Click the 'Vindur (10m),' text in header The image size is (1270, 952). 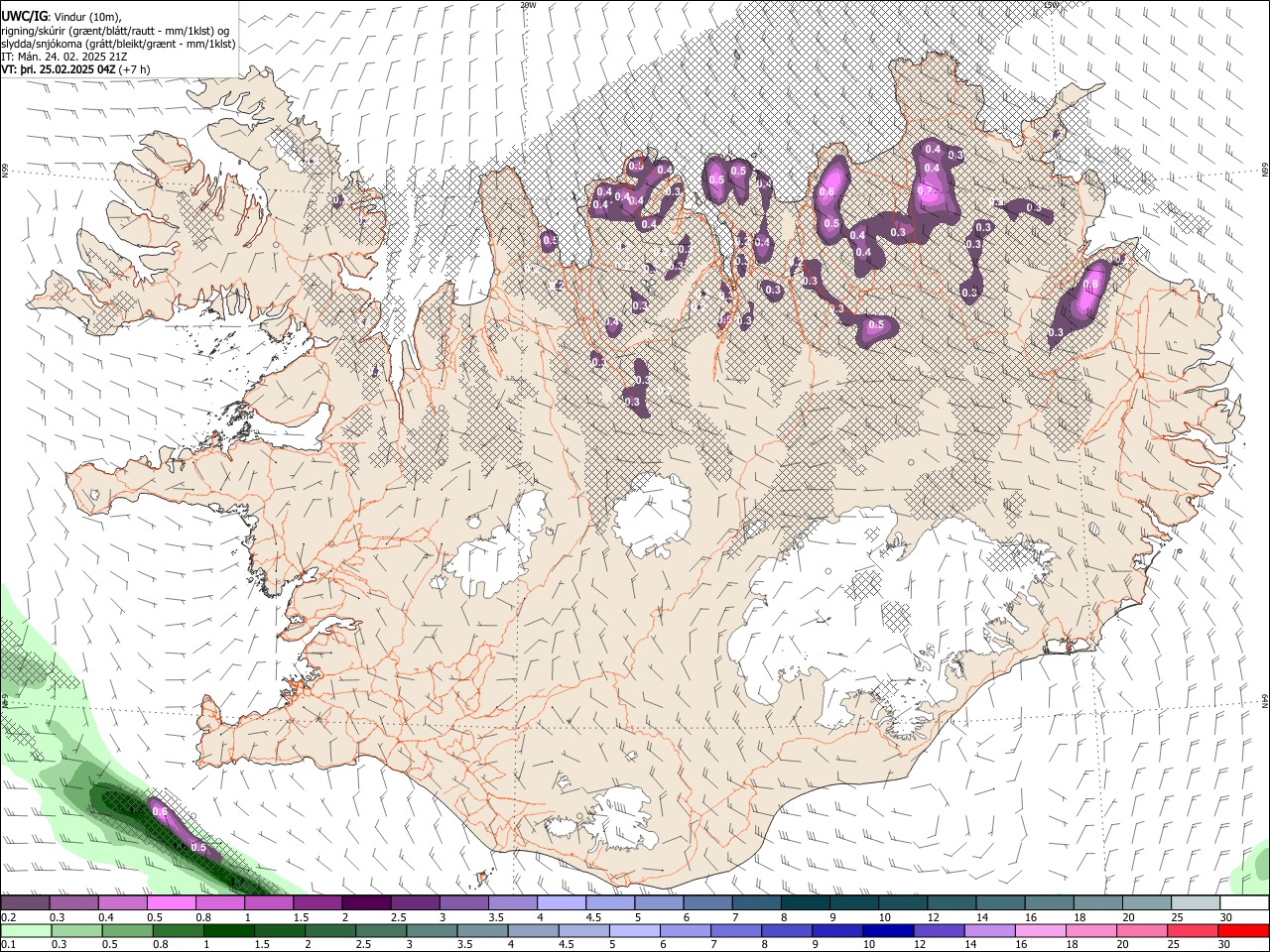coord(86,17)
